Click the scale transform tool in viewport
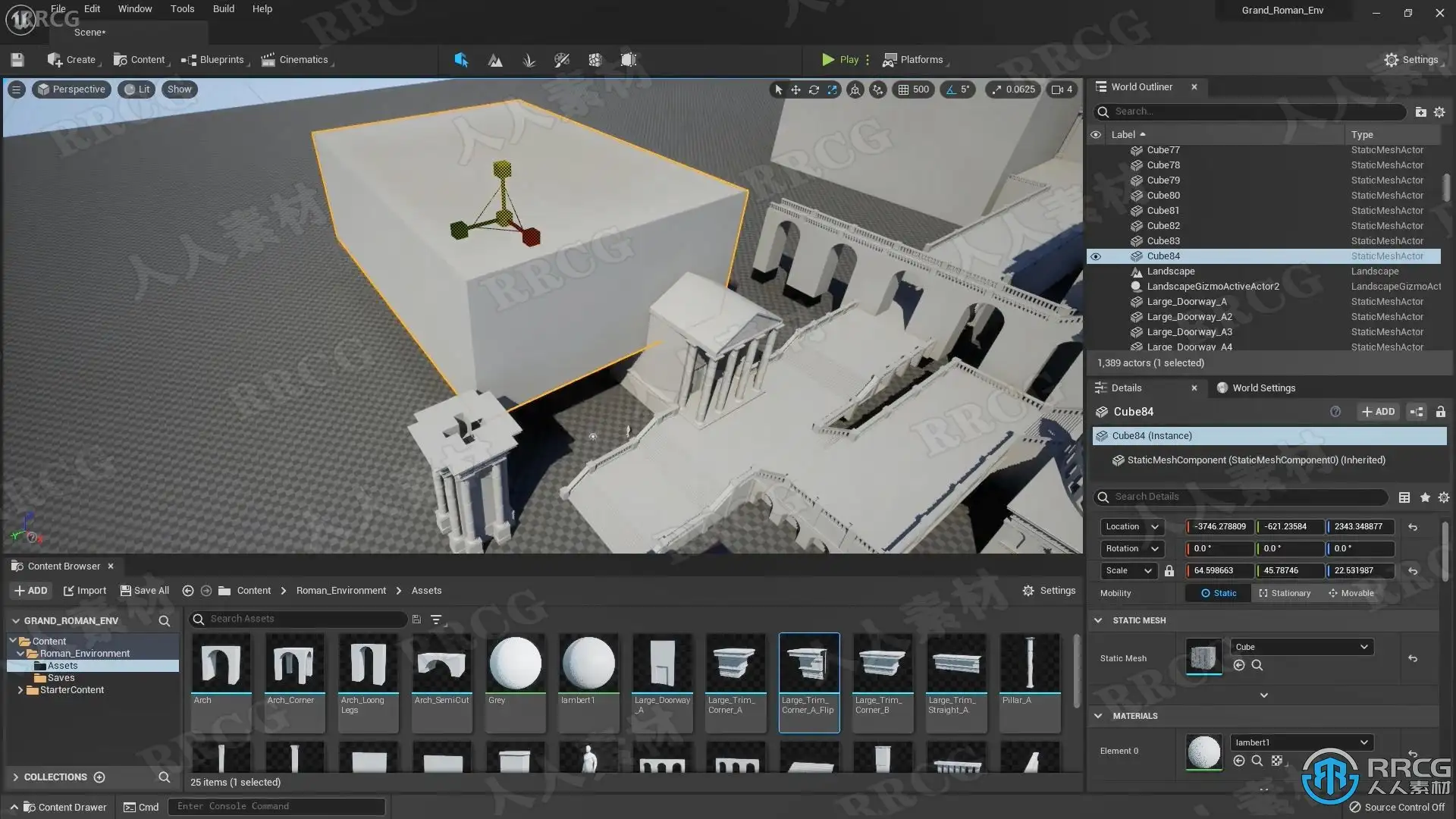This screenshot has width=1456, height=819. pos(833,89)
